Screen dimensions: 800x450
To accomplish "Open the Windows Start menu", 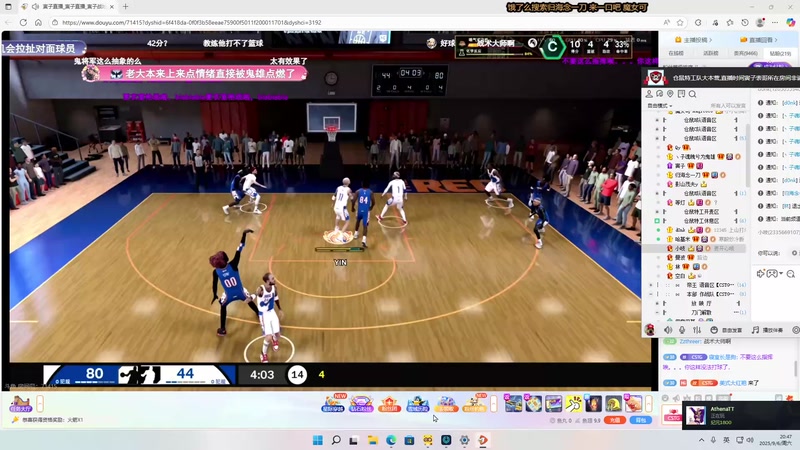I will [317, 440].
